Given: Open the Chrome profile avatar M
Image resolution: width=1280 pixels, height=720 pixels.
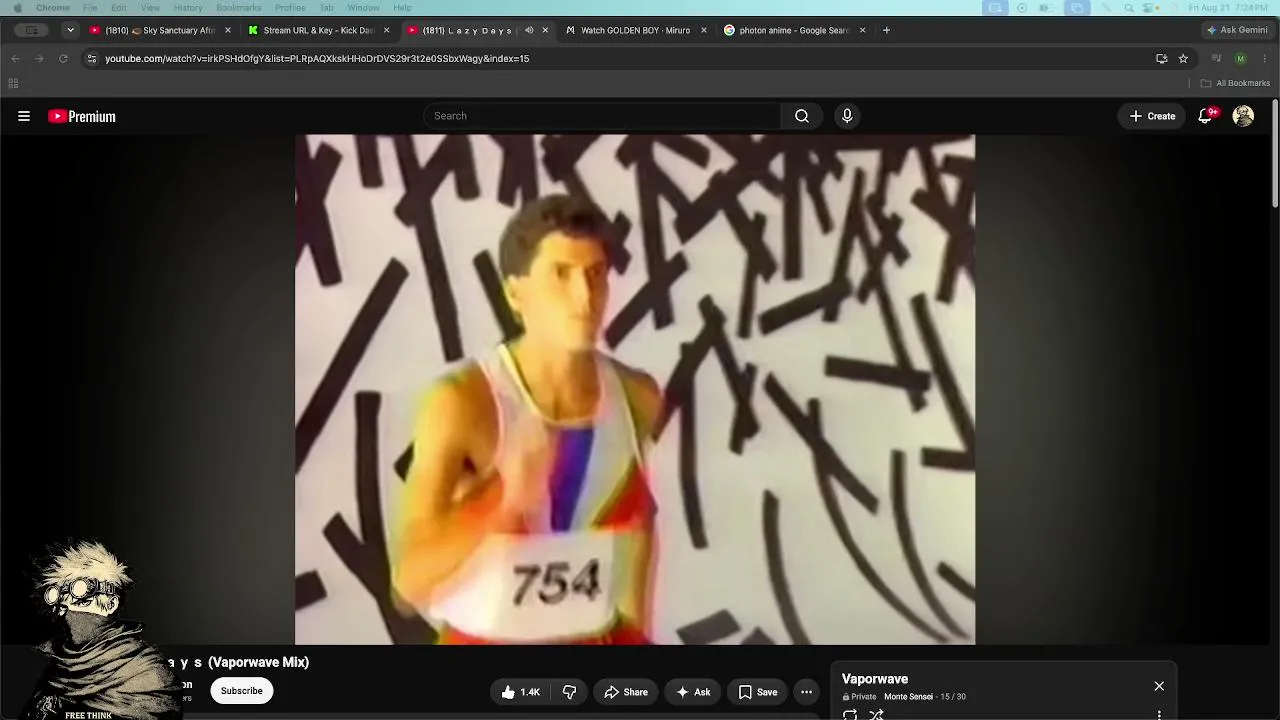Looking at the screenshot, I should [1241, 59].
